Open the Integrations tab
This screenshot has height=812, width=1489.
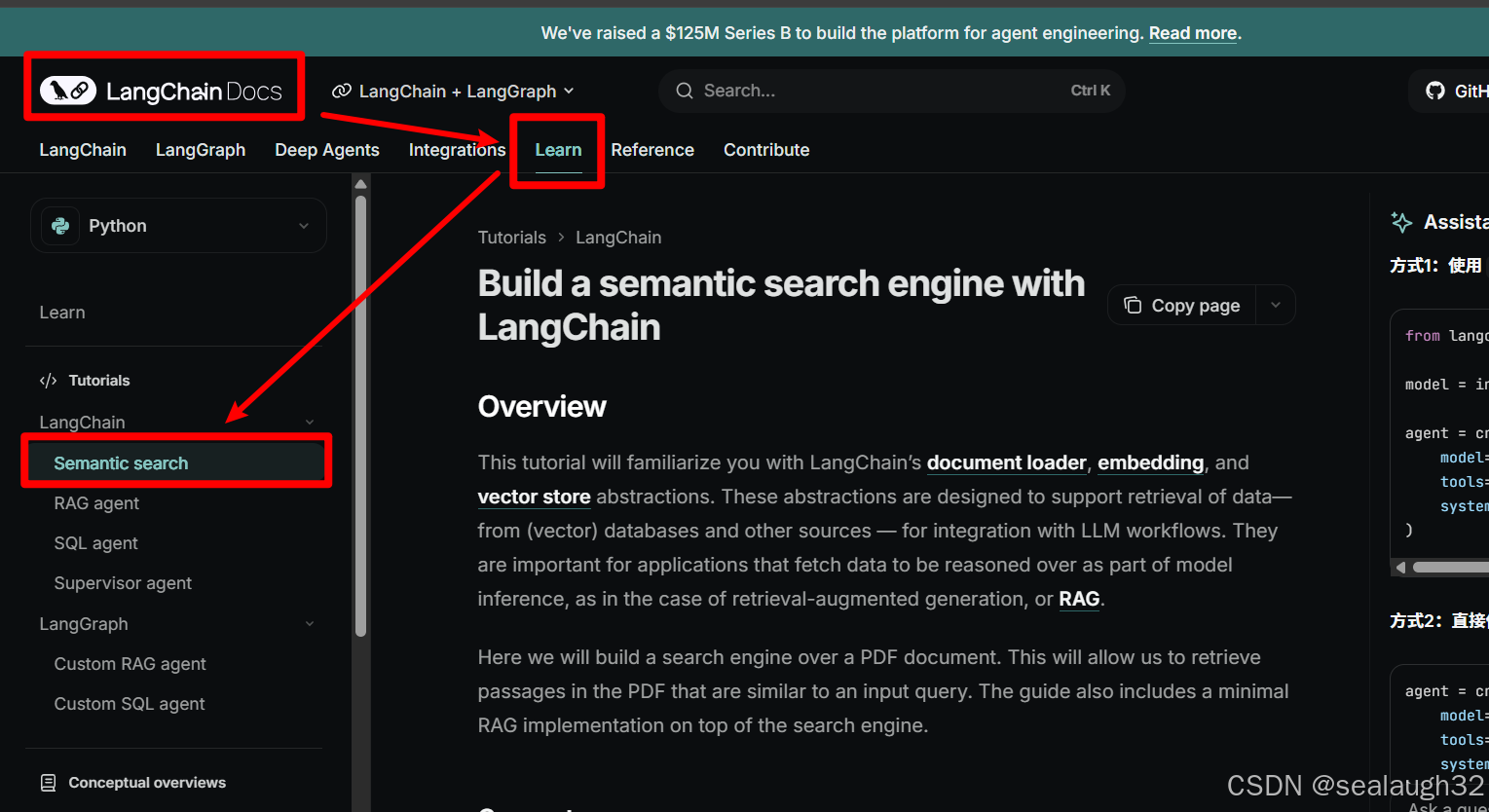[457, 150]
